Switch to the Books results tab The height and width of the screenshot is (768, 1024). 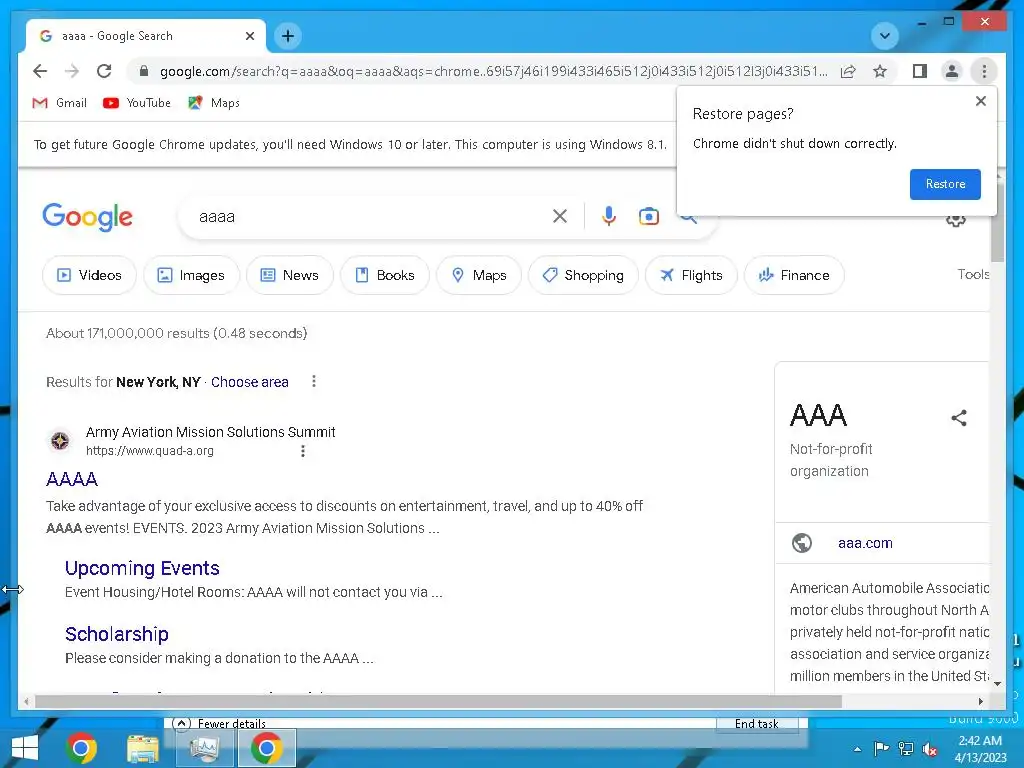(x=385, y=275)
